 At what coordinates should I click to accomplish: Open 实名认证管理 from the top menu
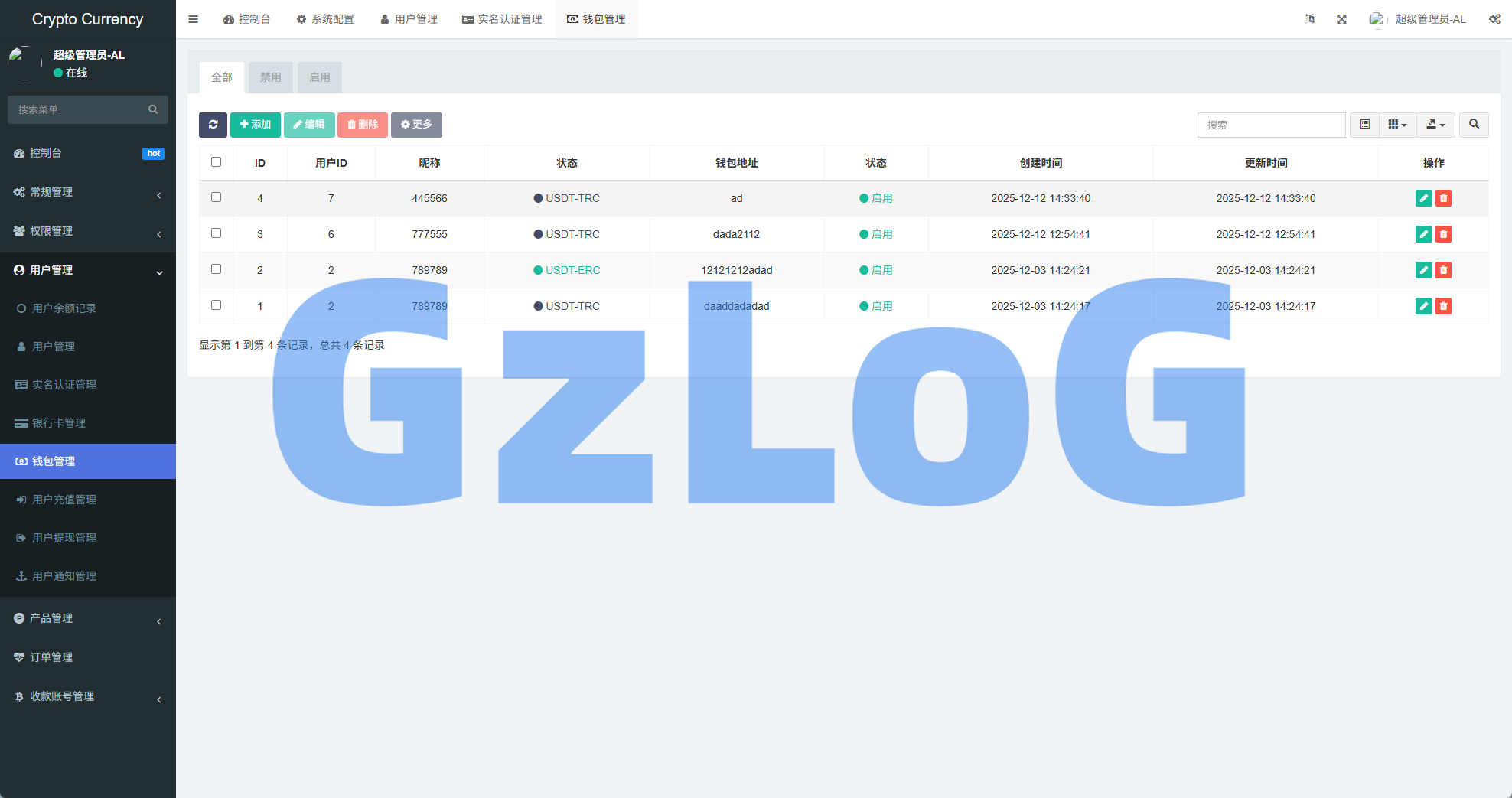point(501,18)
